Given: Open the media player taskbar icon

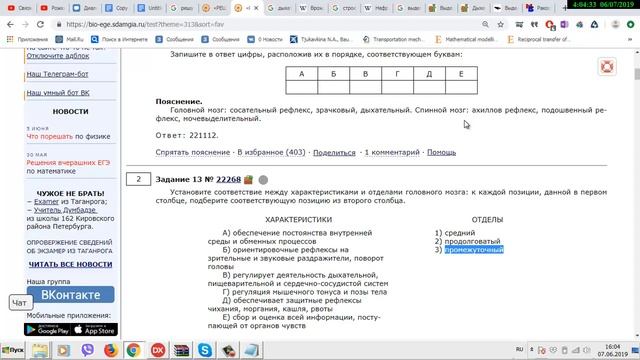Looking at the screenshot, I should (63, 350).
